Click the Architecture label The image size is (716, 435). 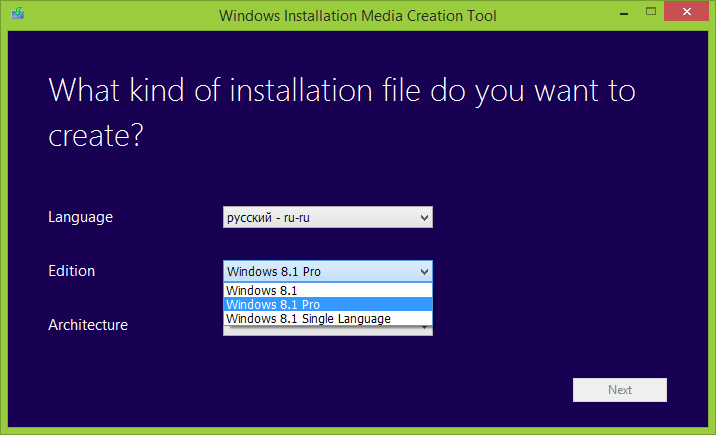point(88,325)
